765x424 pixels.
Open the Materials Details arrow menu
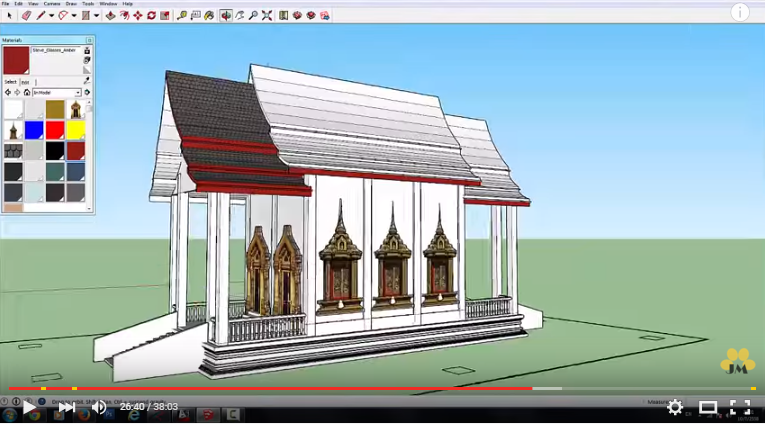coord(87,92)
